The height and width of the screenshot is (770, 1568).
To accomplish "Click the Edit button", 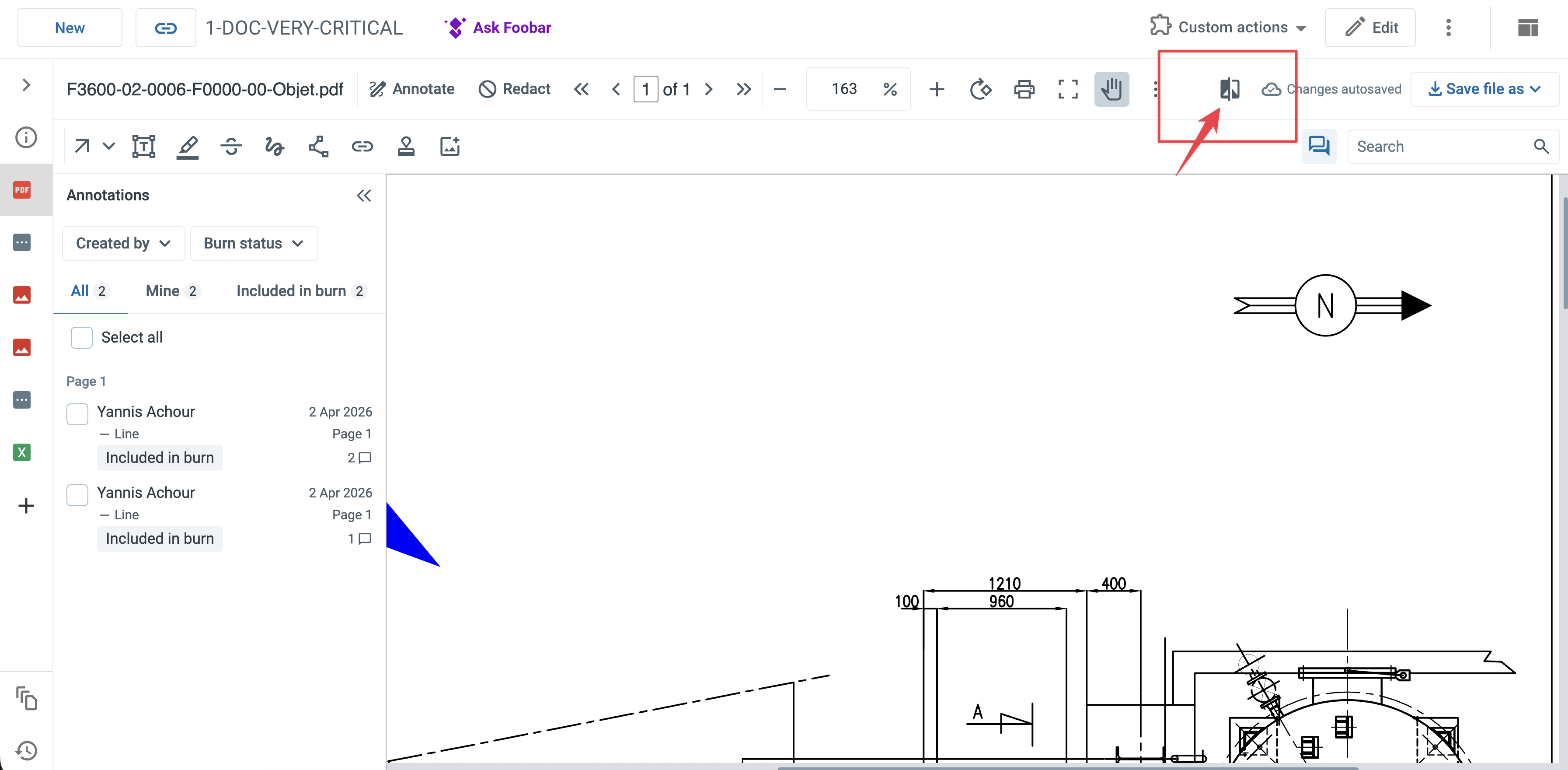I will [1369, 28].
